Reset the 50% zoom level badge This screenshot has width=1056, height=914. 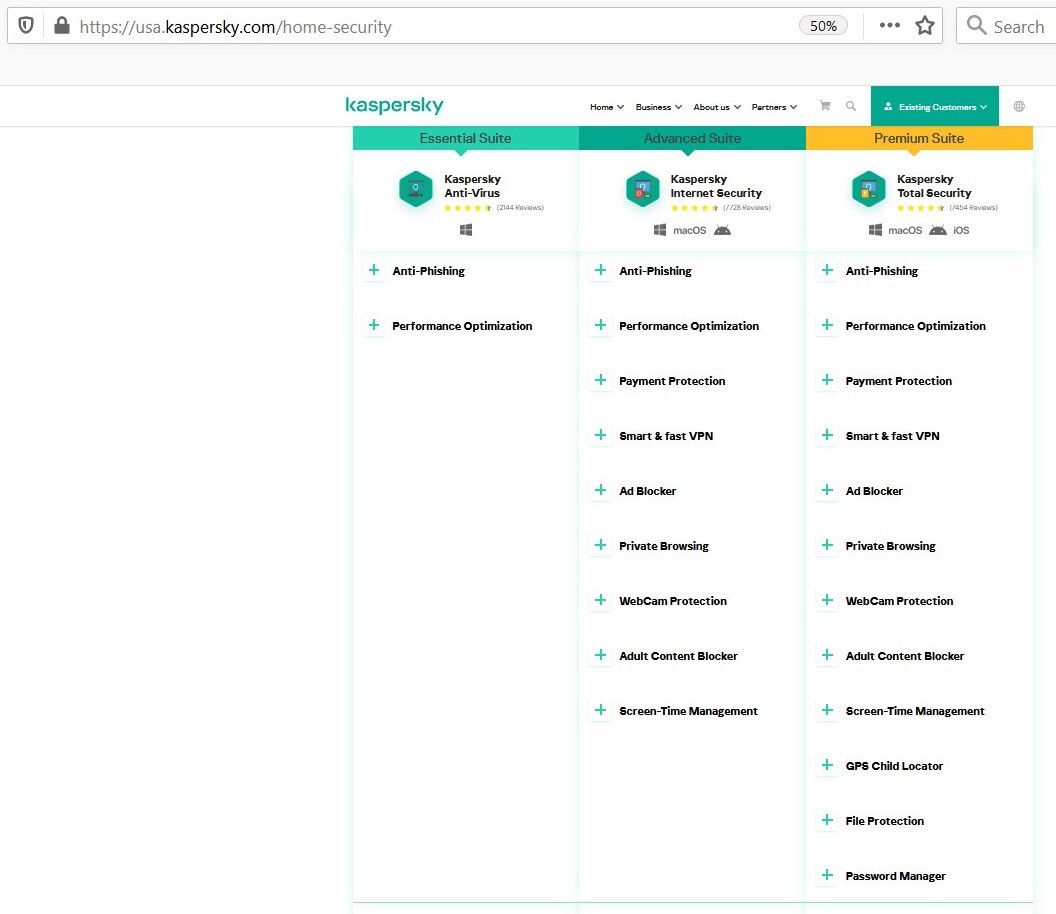(823, 26)
